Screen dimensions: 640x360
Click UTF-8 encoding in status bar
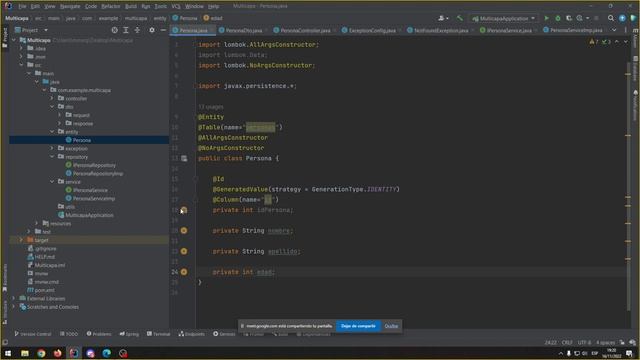tap(584, 342)
